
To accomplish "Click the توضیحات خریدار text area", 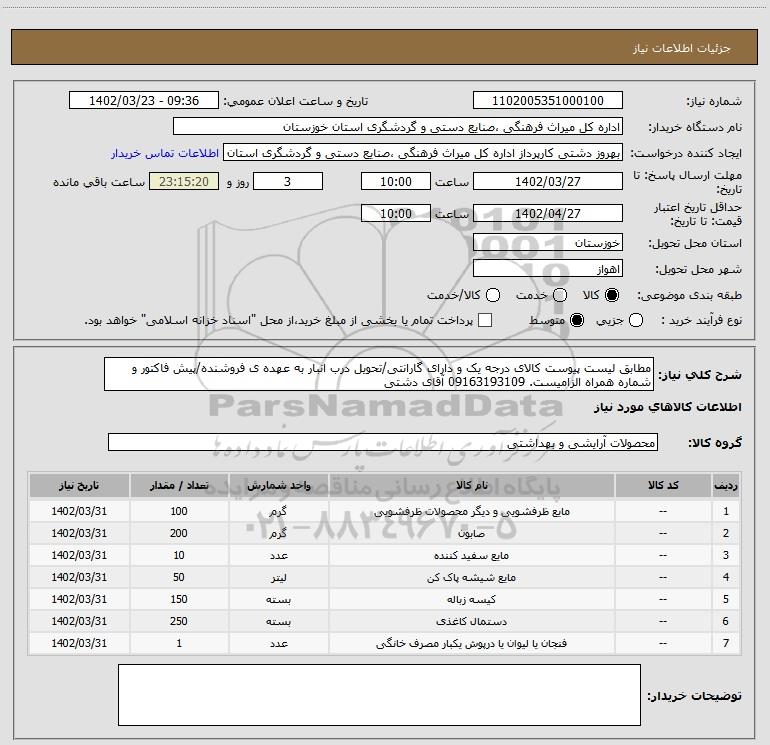I will pos(379,695).
